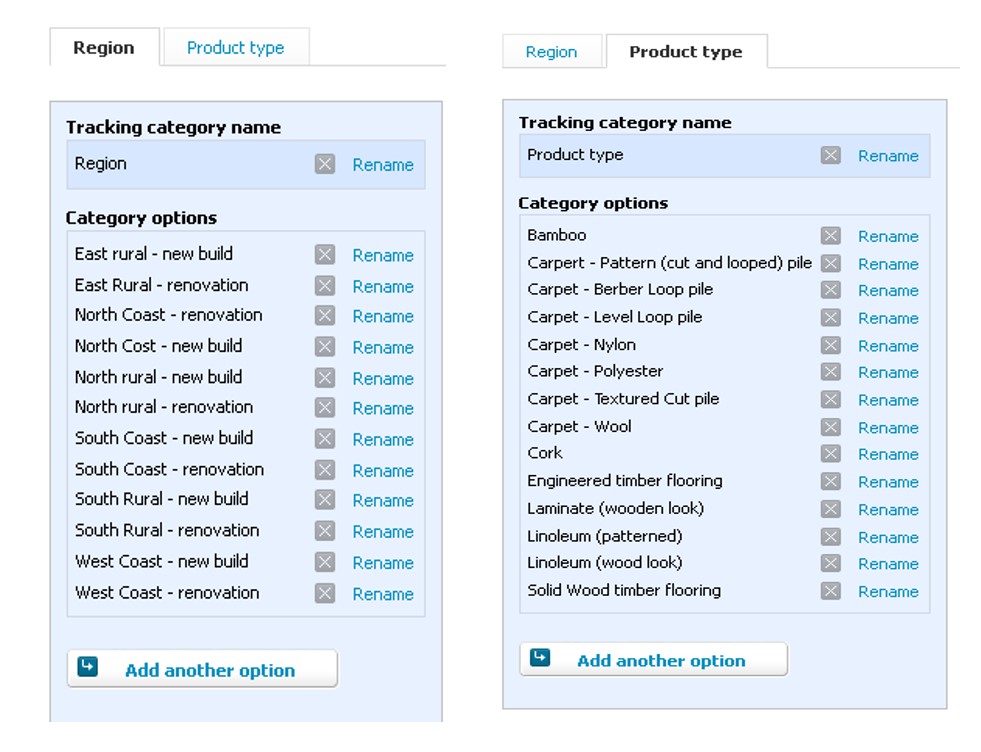The image size is (981, 752).
Task: Delete the Region tracking category name
Action: [x=325, y=165]
